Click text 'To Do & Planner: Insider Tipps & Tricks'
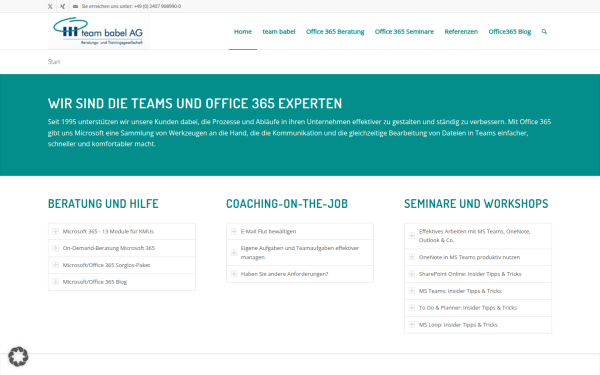This screenshot has width=600, height=375. click(x=468, y=308)
